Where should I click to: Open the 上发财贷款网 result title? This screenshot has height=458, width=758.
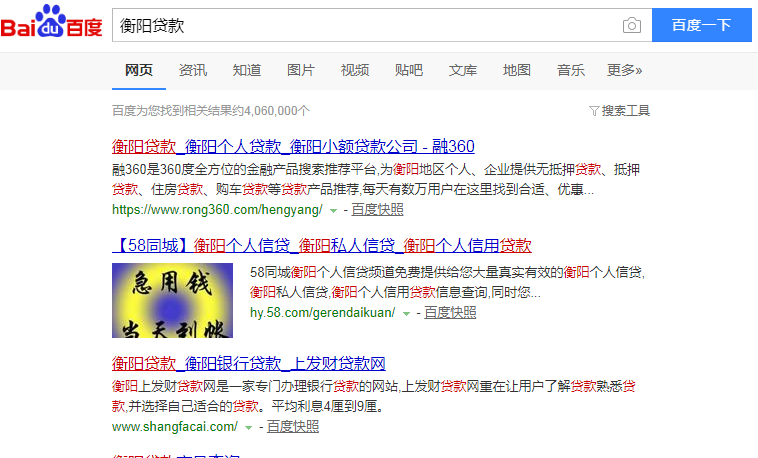pos(249,362)
